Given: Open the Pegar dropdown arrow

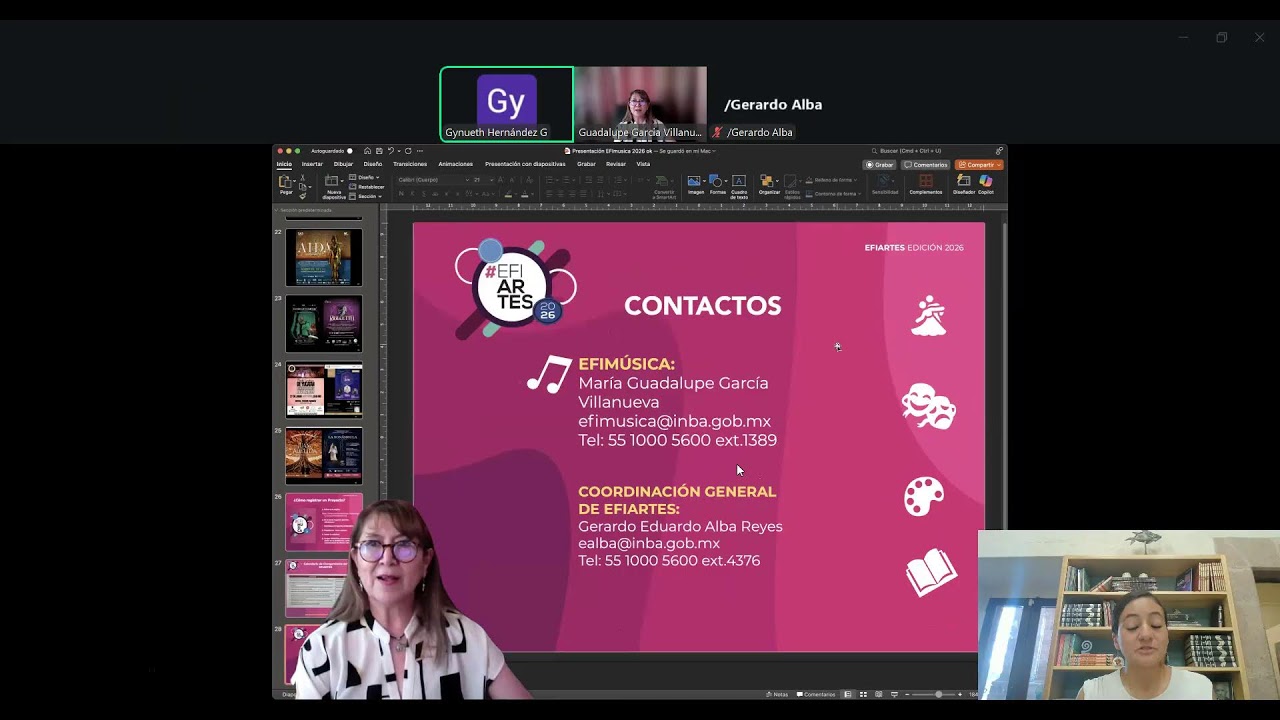Looking at the screenshot, I should coord(295,181).
